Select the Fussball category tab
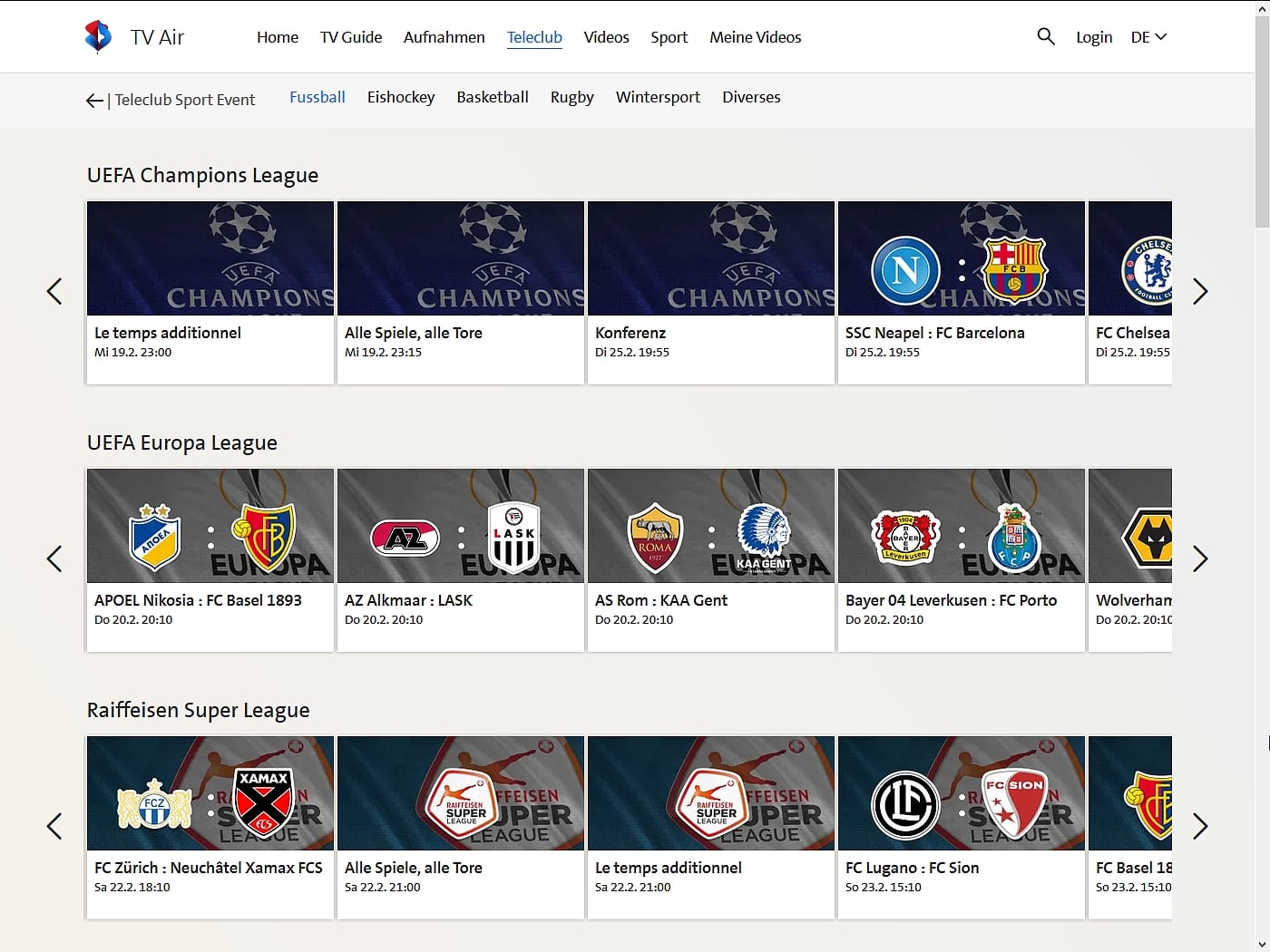1270x952 pixels. pos(317,97)
